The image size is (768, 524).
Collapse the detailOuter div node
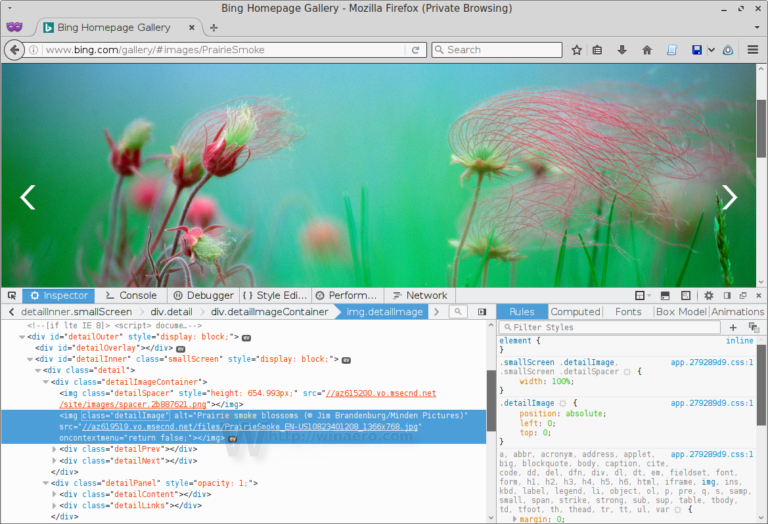pos(22,337)
